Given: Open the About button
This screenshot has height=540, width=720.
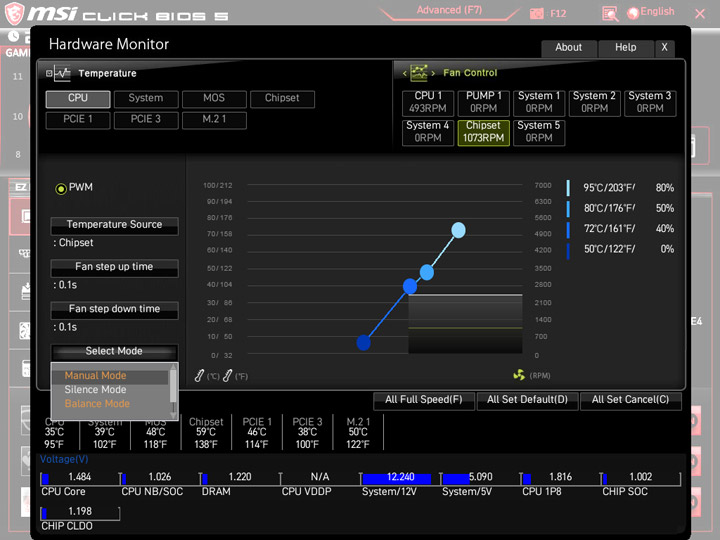Looking at the screenshot, I should click(x=568, y=47).
